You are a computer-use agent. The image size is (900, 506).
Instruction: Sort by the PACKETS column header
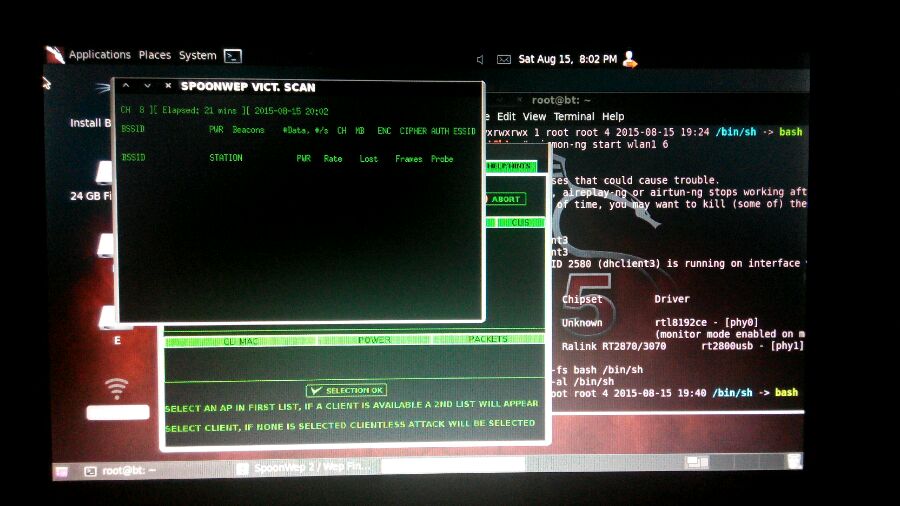point(487,339)
